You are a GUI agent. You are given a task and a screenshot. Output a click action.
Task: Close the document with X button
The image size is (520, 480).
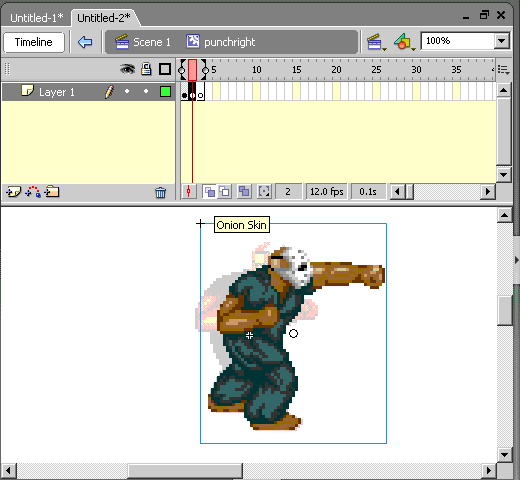pos(501,15)
